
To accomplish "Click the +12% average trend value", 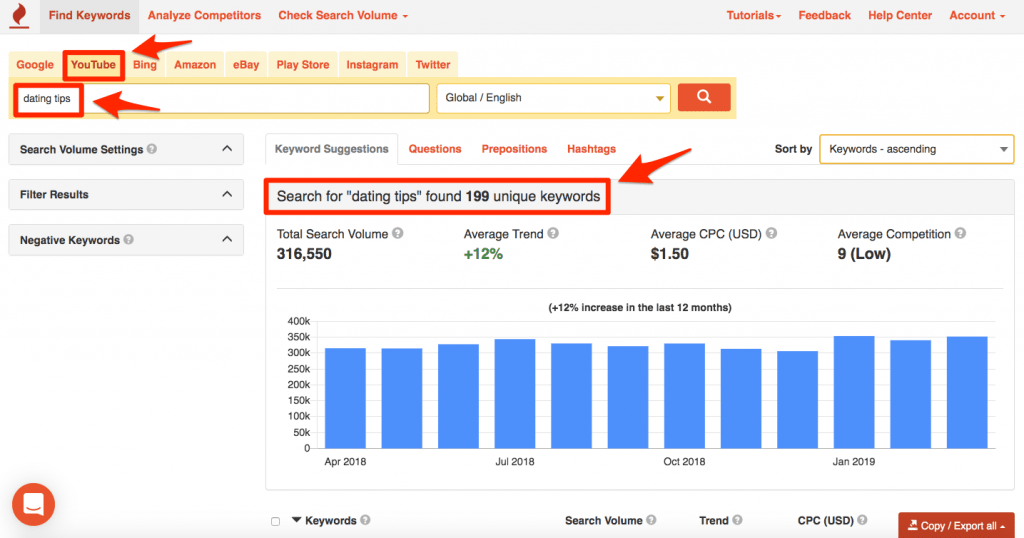I will coord(483,254).
